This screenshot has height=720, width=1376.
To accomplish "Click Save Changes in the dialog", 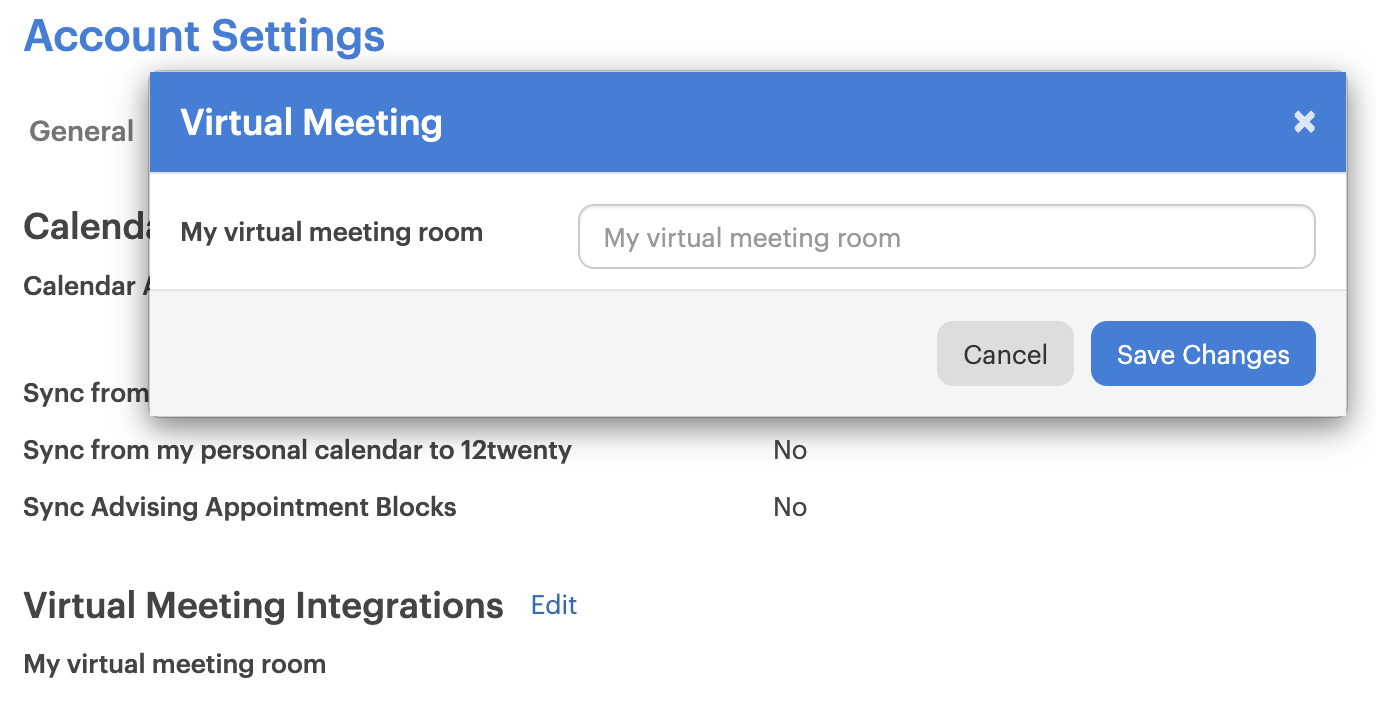I will (x=1202, y=354).
